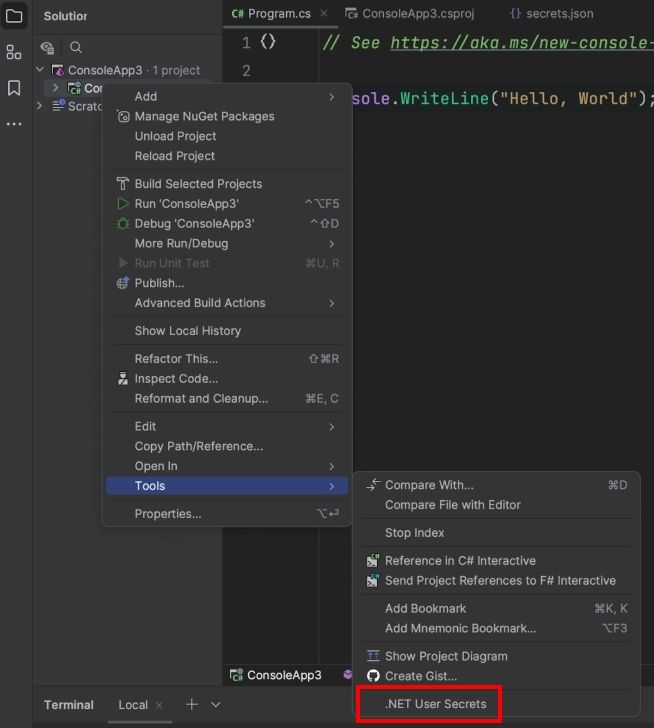Image resolution: width=654 pixels, height=728 pixels.
Task: Open the Add submenu
Action: click(227, 97)
